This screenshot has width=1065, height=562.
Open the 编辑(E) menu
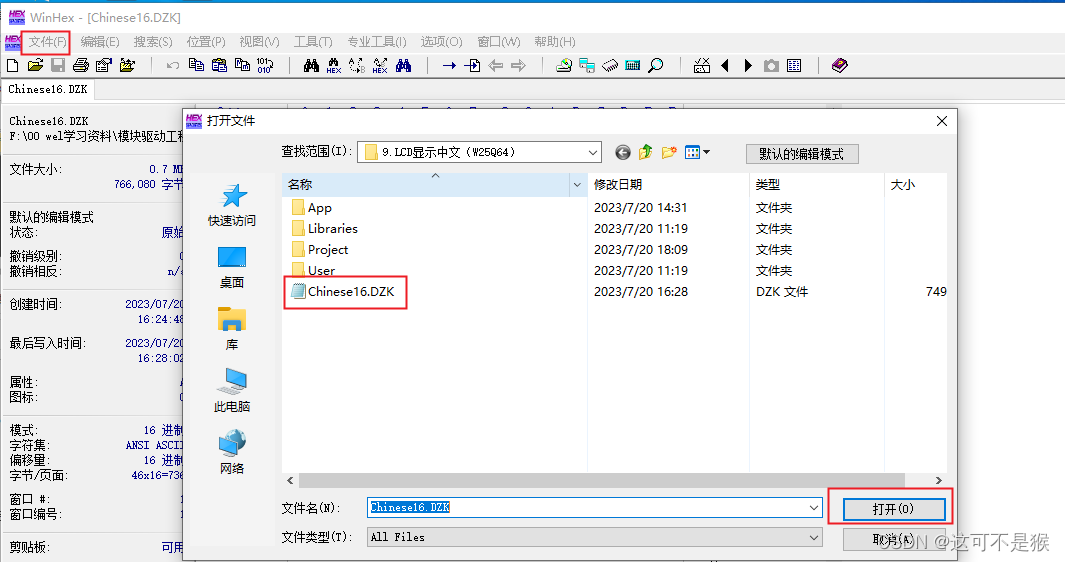tap(100, 41)
